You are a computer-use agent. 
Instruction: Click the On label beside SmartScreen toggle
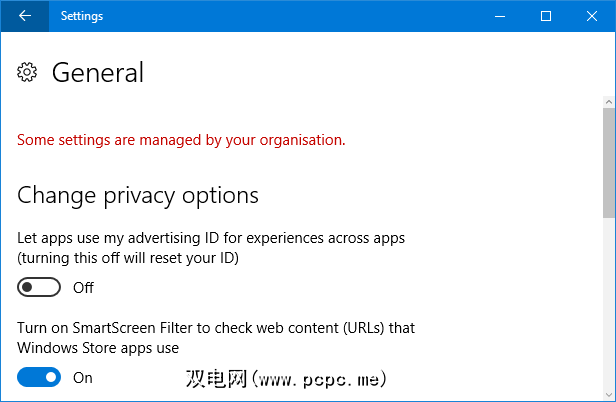[83, 378]
